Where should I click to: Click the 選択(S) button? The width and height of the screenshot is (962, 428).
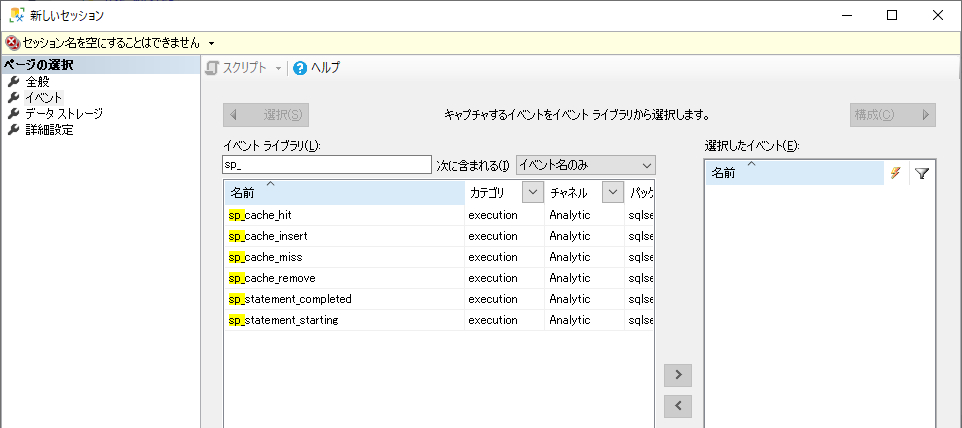pos(266,115)
